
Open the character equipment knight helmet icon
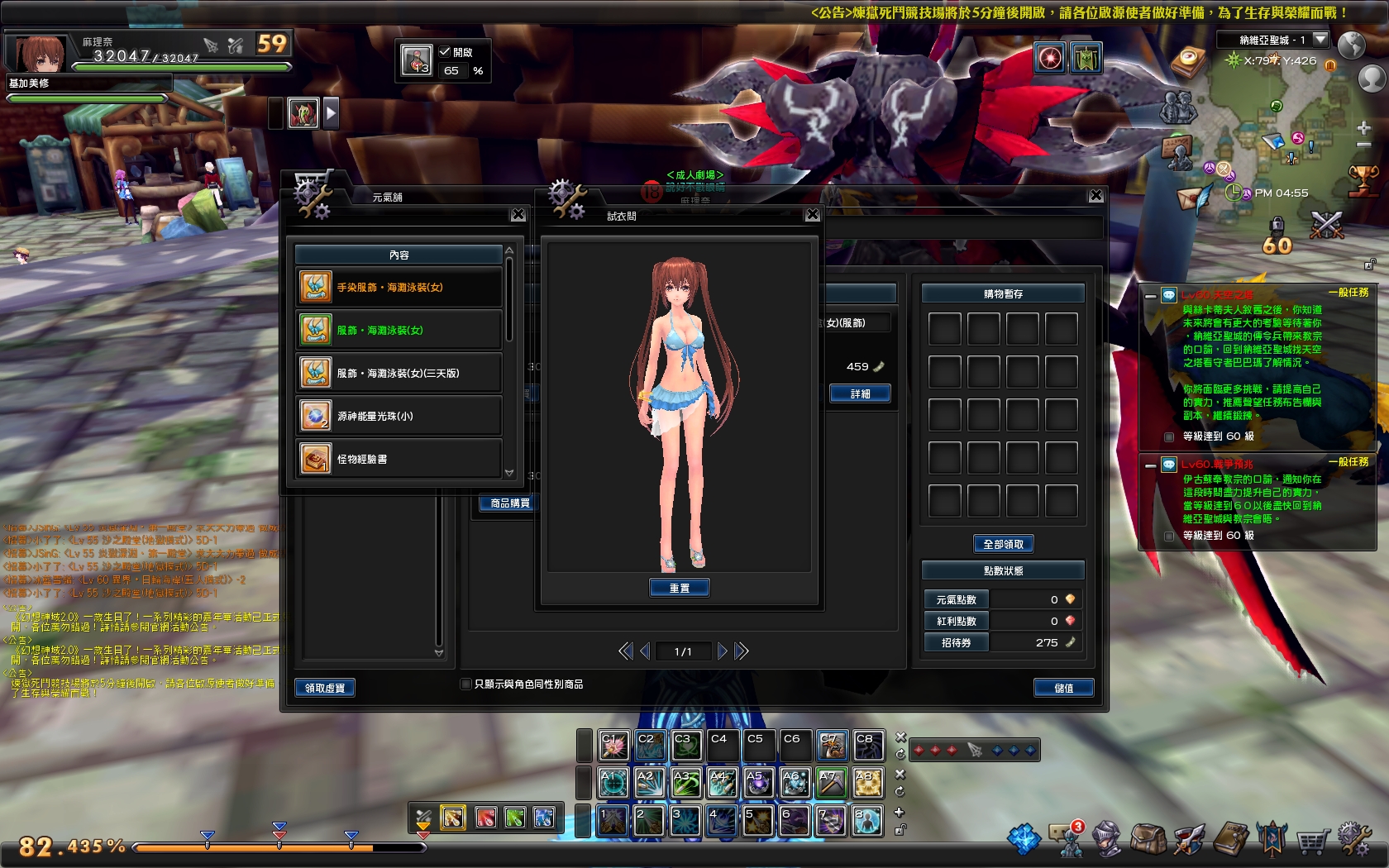(x=1108, y=837)
